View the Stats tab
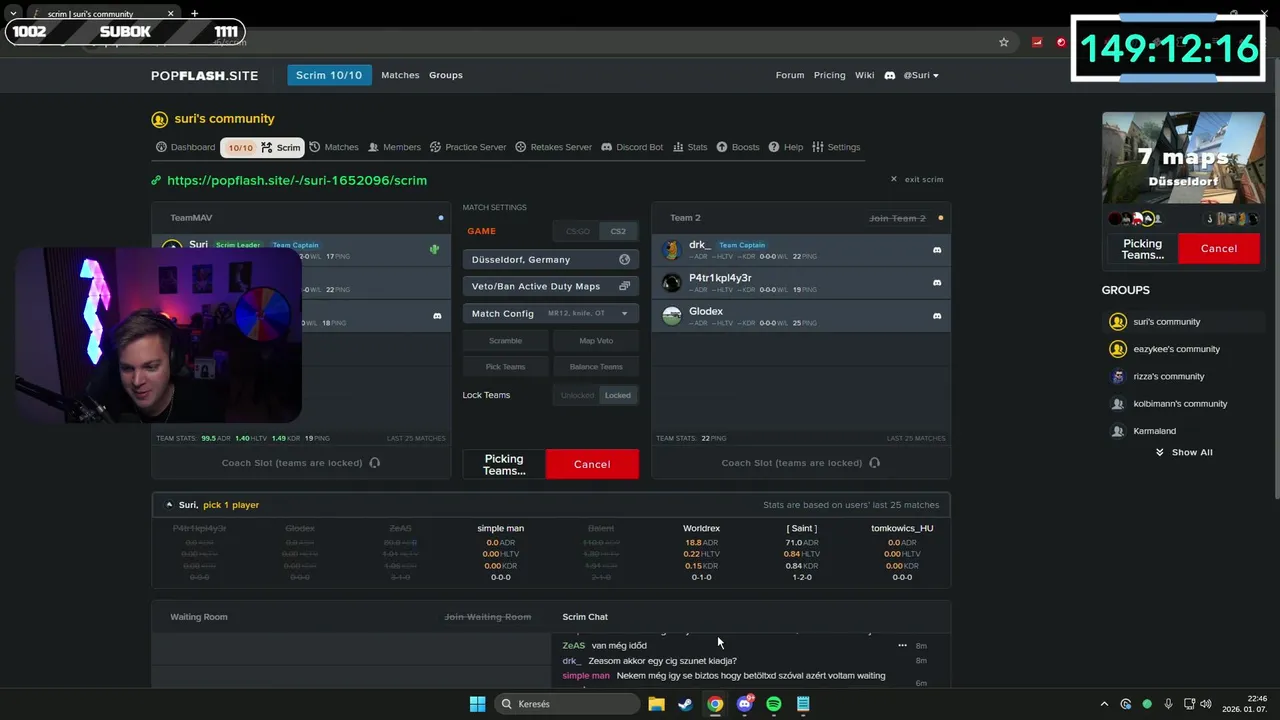The width and height of the screenshot is (1280, 720). coord(690,147)
